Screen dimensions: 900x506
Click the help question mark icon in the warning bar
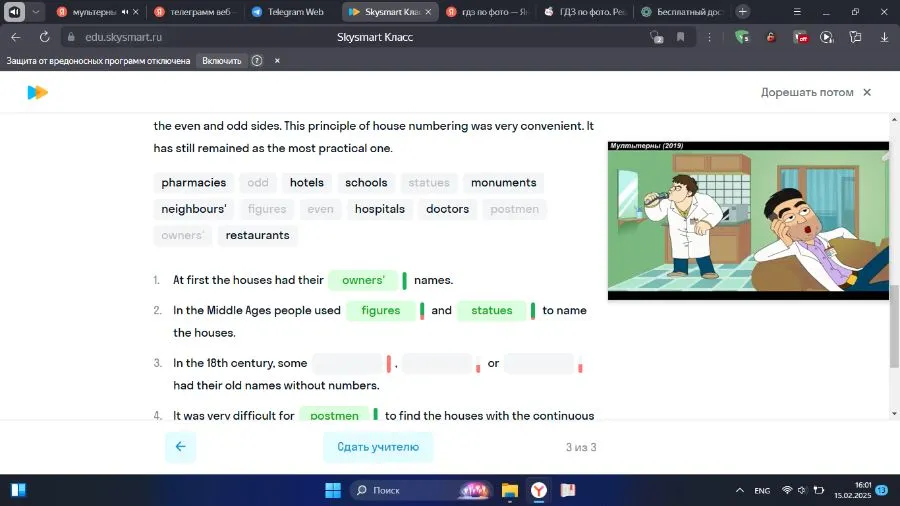click(257, 60)
